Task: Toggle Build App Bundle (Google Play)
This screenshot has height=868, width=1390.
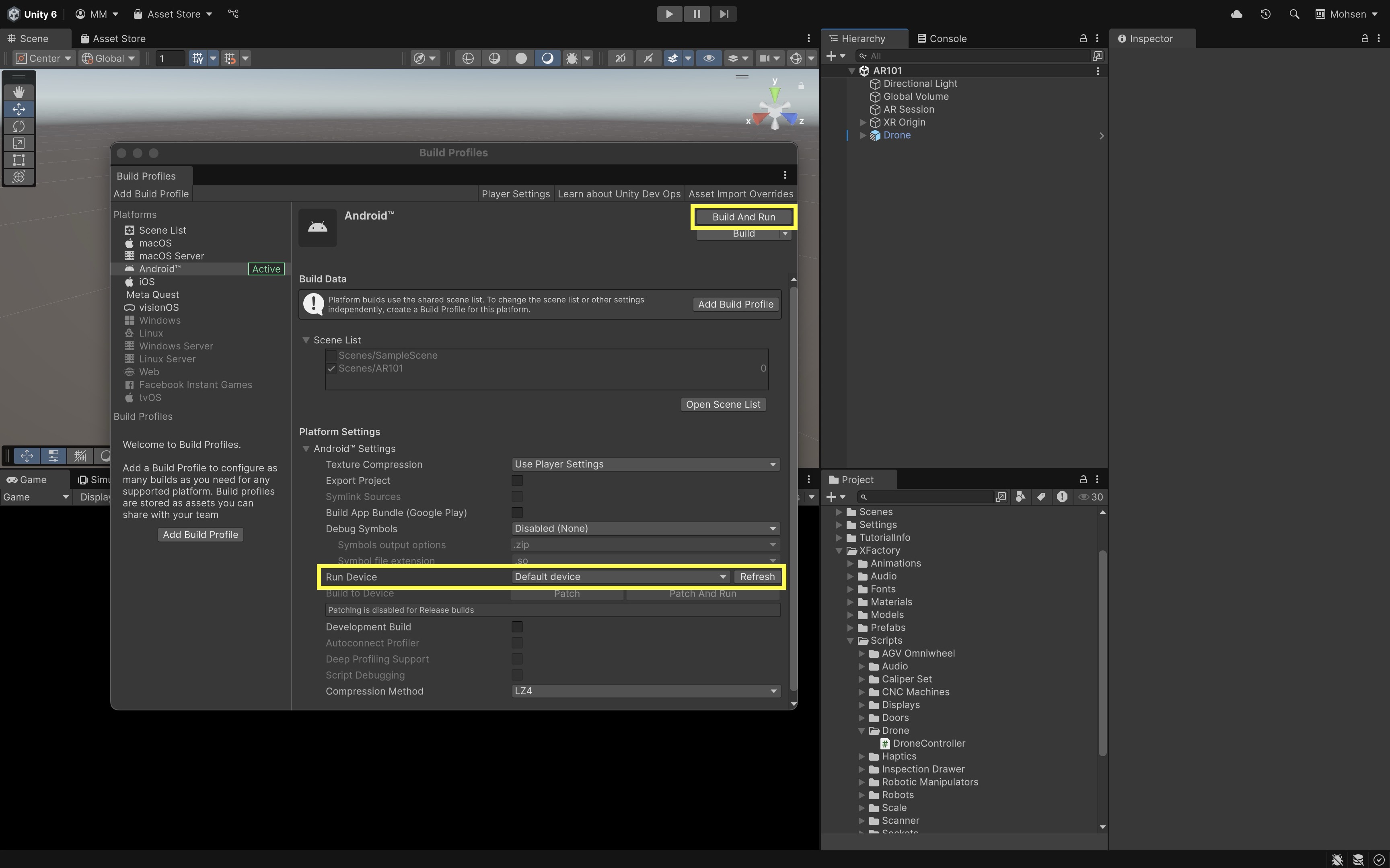Action: (x=517, y=513)
